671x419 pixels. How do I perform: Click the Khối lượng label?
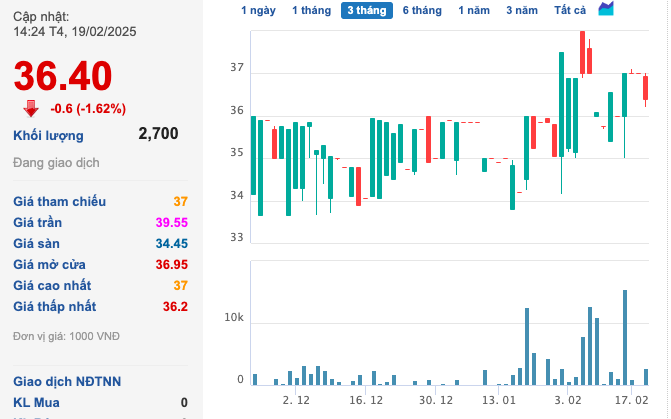[x=48, y=135]
